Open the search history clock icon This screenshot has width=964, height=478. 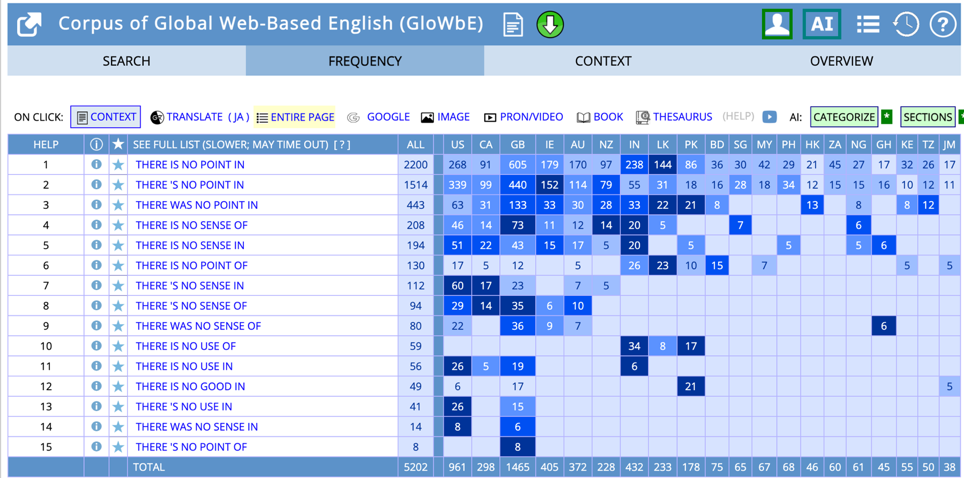click(x=905, y=25)
